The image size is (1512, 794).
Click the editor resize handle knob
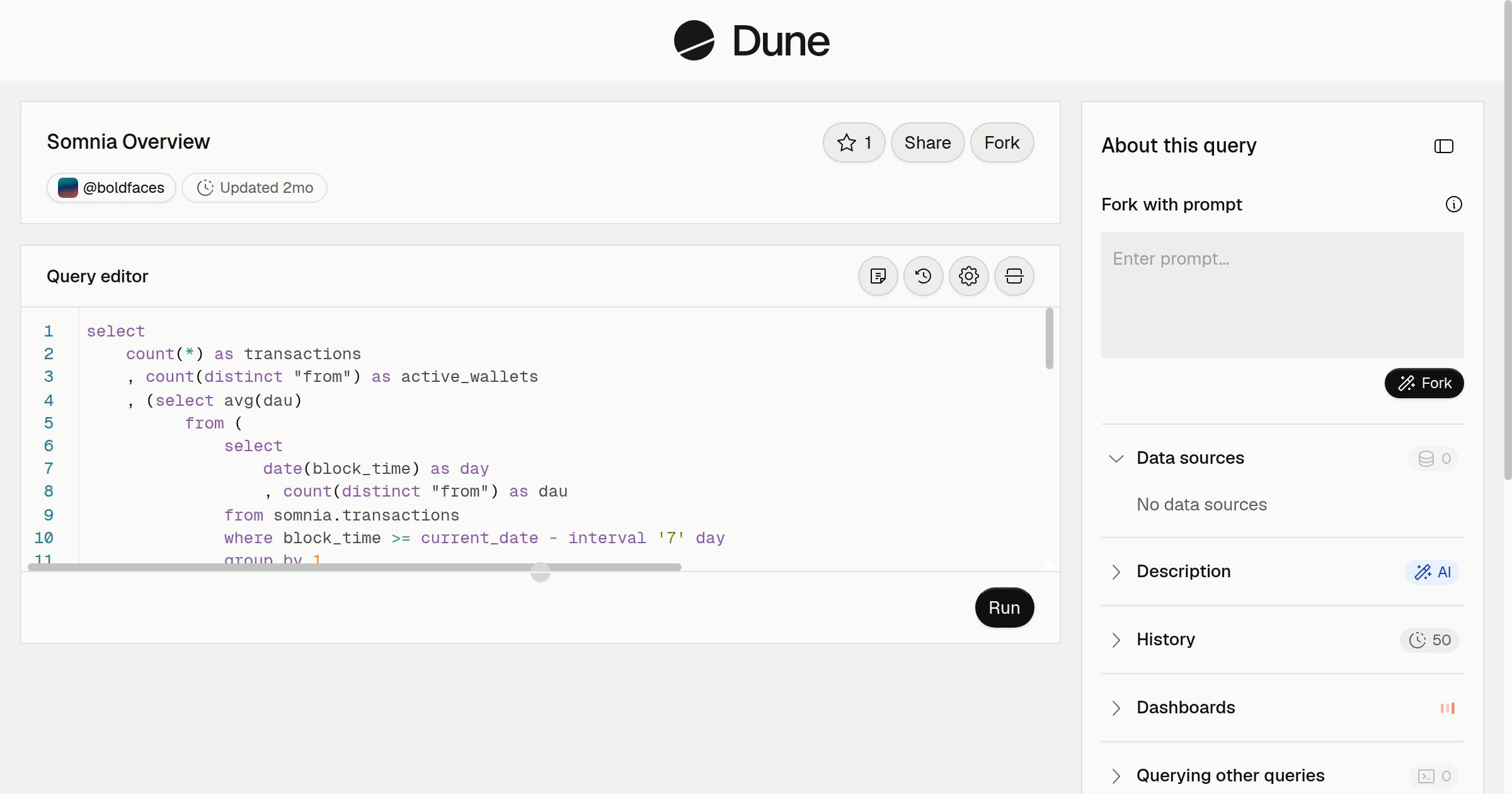(540, 572)
